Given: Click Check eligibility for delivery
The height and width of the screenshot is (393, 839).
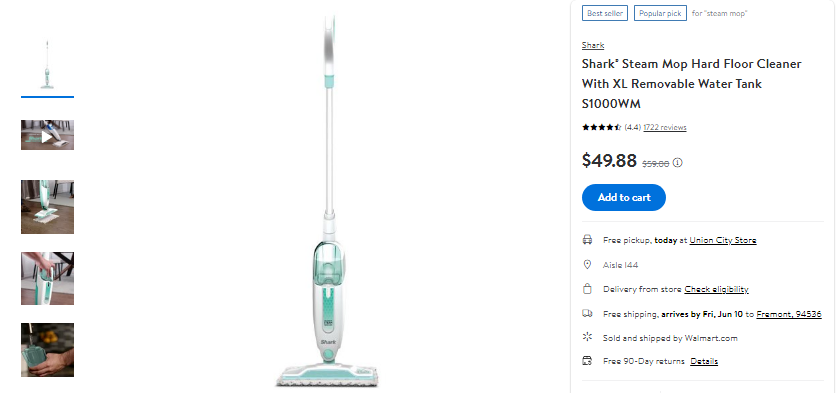Looking at the screenshot, I should click(716, 289).
